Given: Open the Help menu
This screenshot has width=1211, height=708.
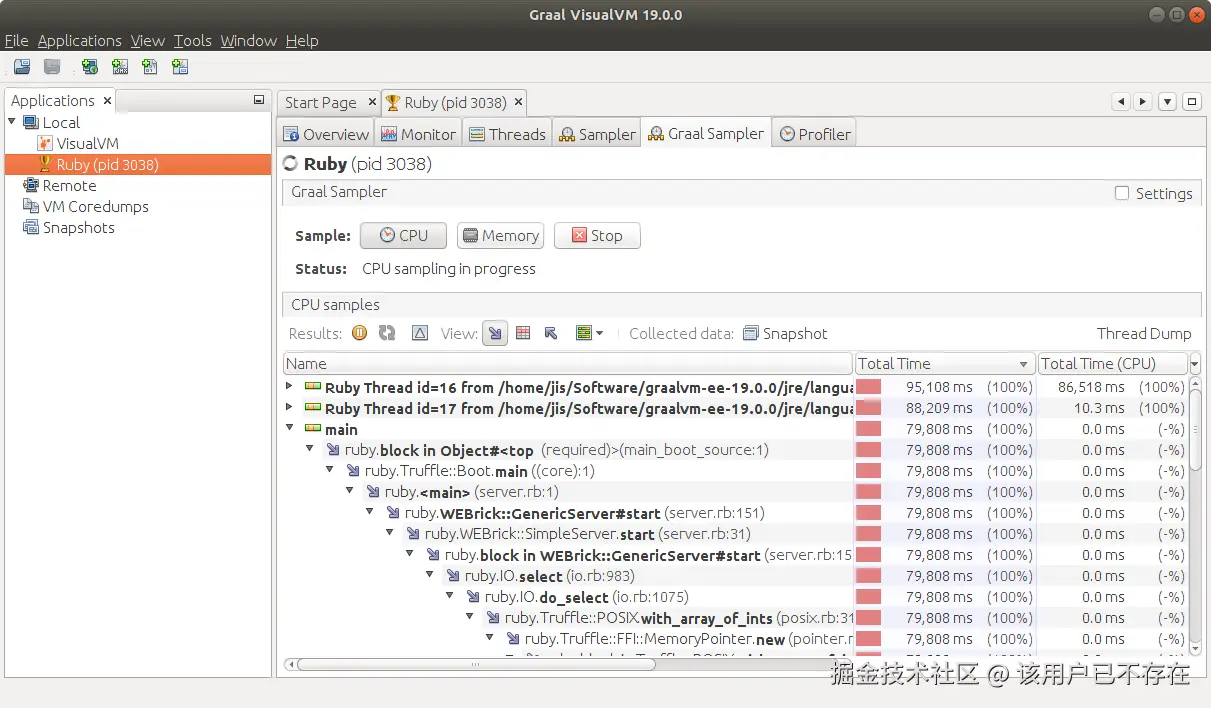Looking at the screenshot, I should [302, 40].
